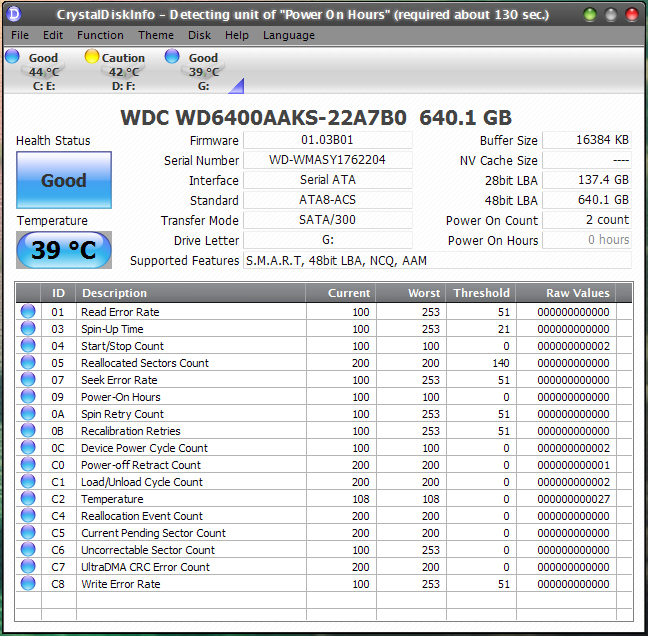Click status orb of Spin-Up Time row
The image size is (648, 636).
[x=28, y=328]
